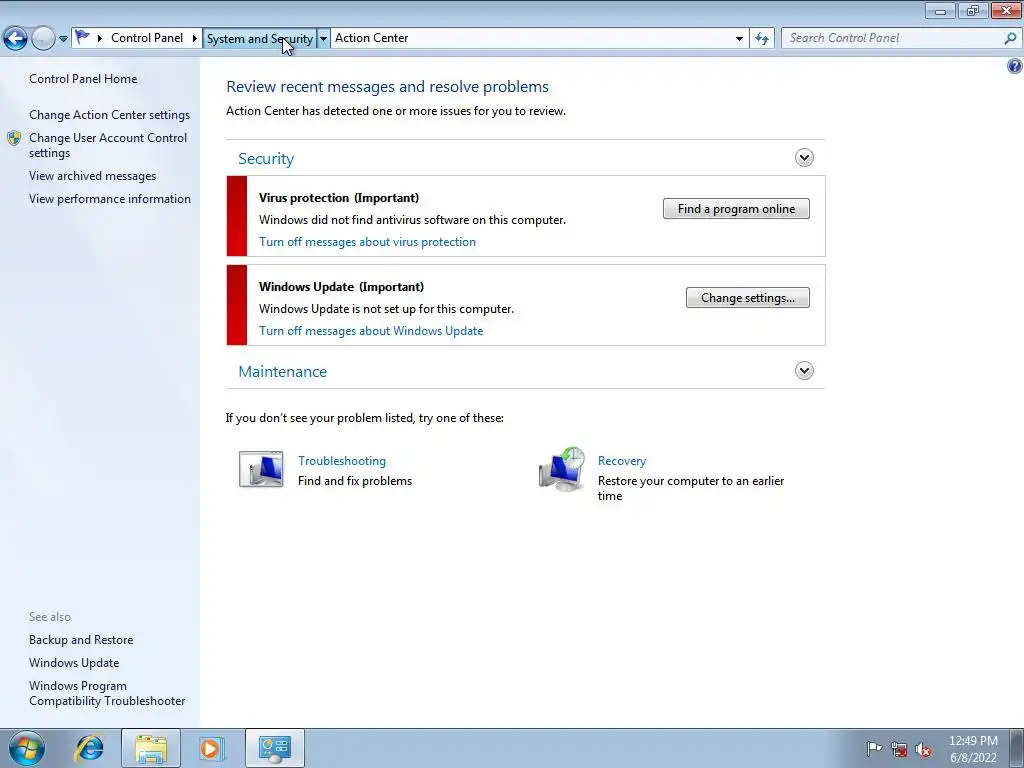Open Change User Account Control settings
The height and width of the screenshot is (768, 1024).
point(108,145)
